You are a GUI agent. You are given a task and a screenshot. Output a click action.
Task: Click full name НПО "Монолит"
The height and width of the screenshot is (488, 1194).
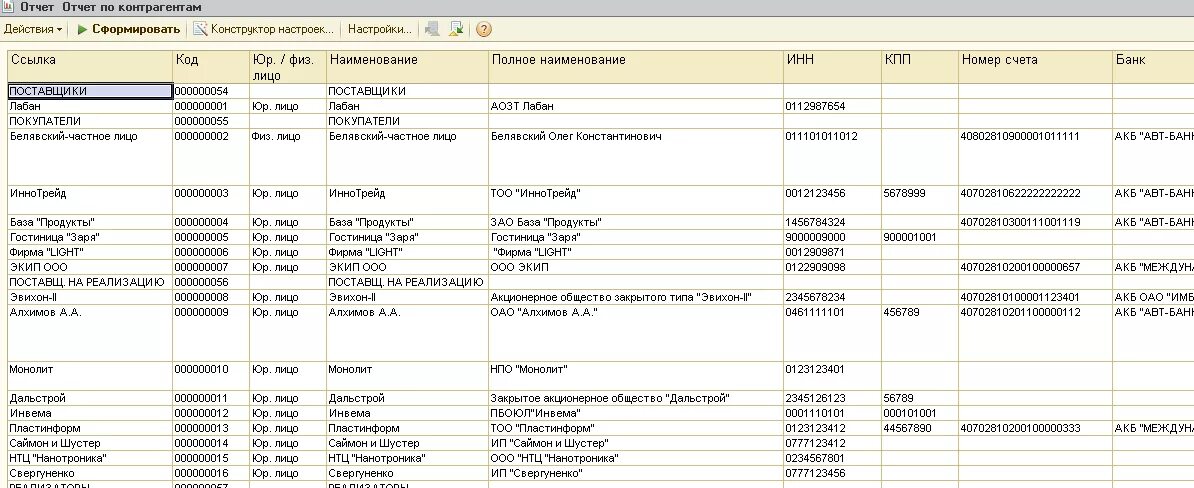636,376
